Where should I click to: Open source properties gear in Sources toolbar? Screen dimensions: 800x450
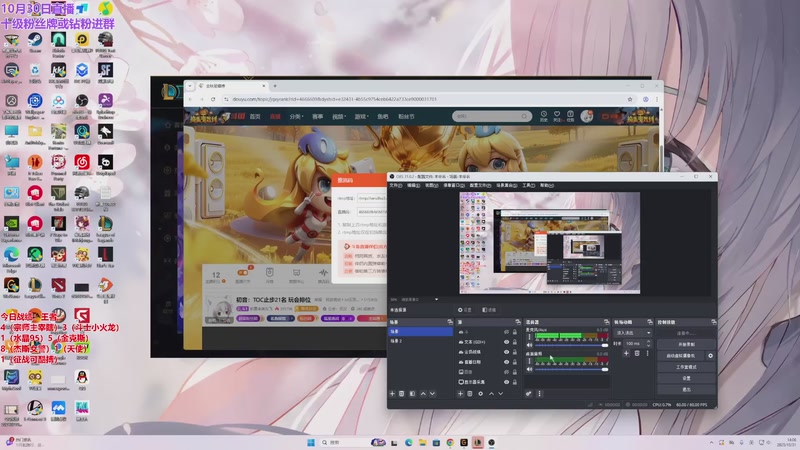[x=481, y=393]
